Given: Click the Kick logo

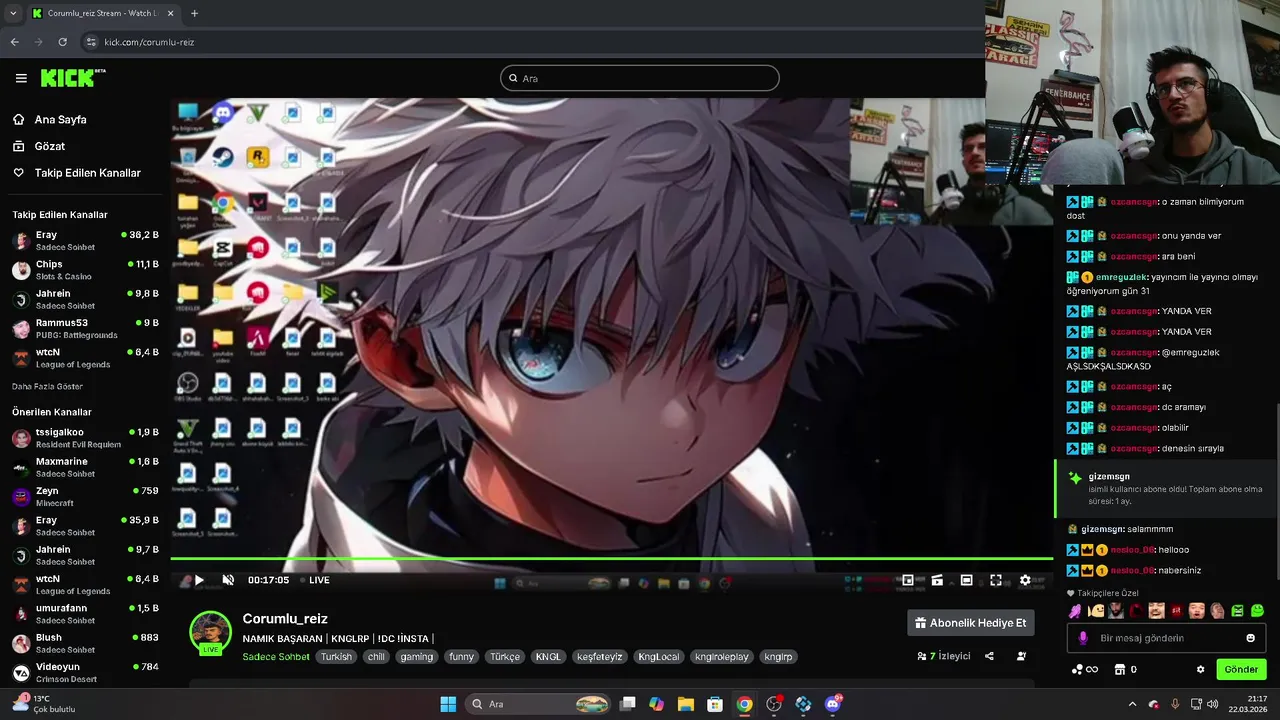Looking at the screenshot, I should pos(72,78).
